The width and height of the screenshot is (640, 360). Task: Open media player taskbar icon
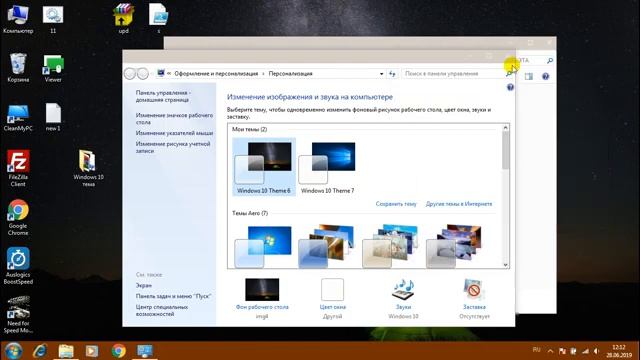92,351
